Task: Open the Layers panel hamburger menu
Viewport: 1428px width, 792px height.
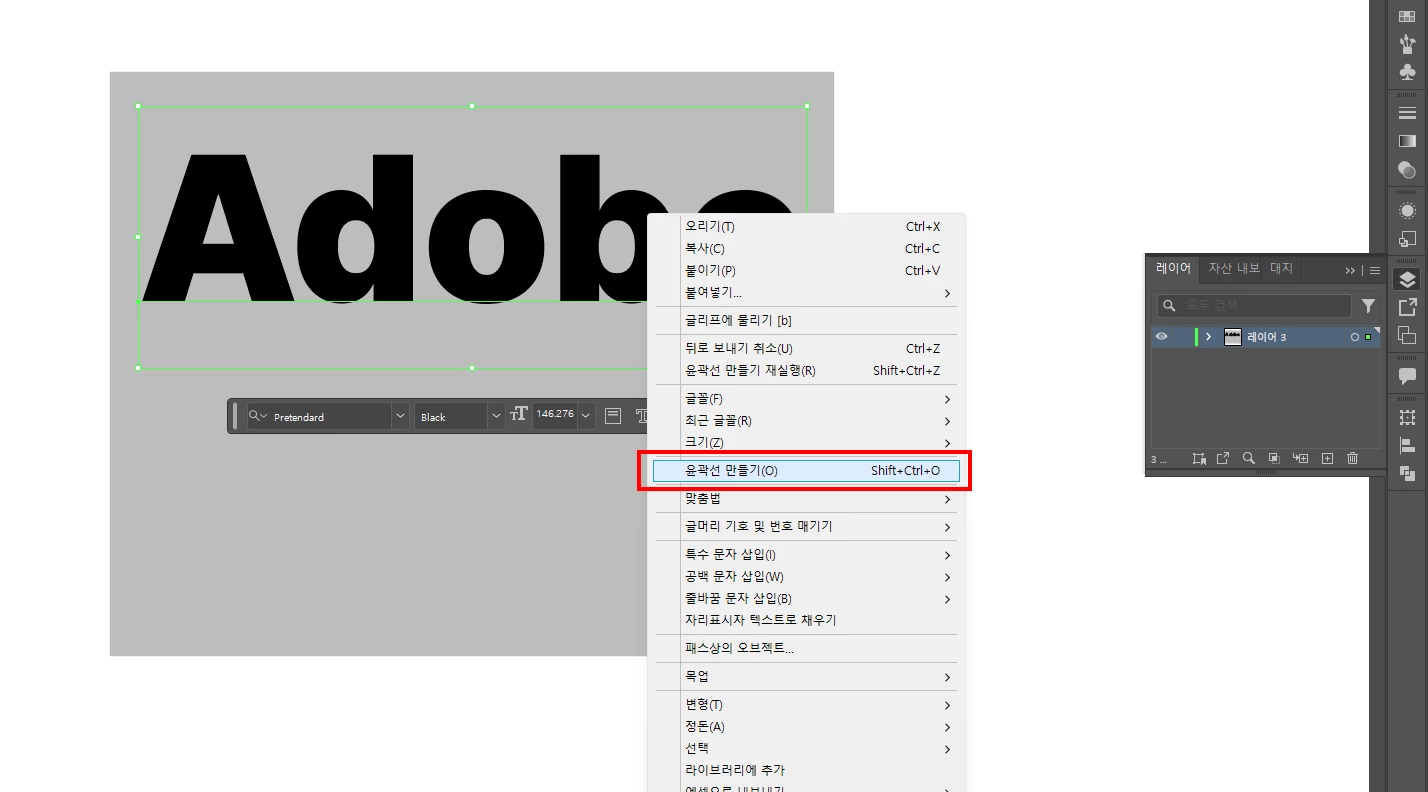Action: (1374, 270)
